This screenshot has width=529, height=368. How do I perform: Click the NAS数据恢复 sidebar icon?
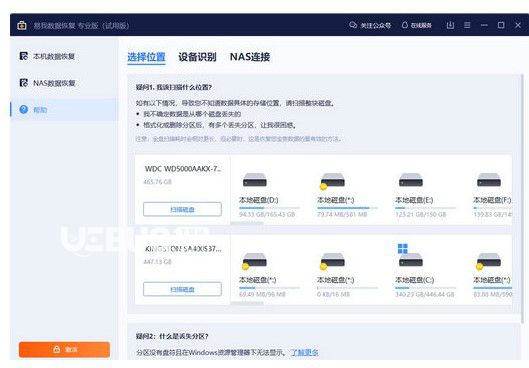tap(24, 83)
